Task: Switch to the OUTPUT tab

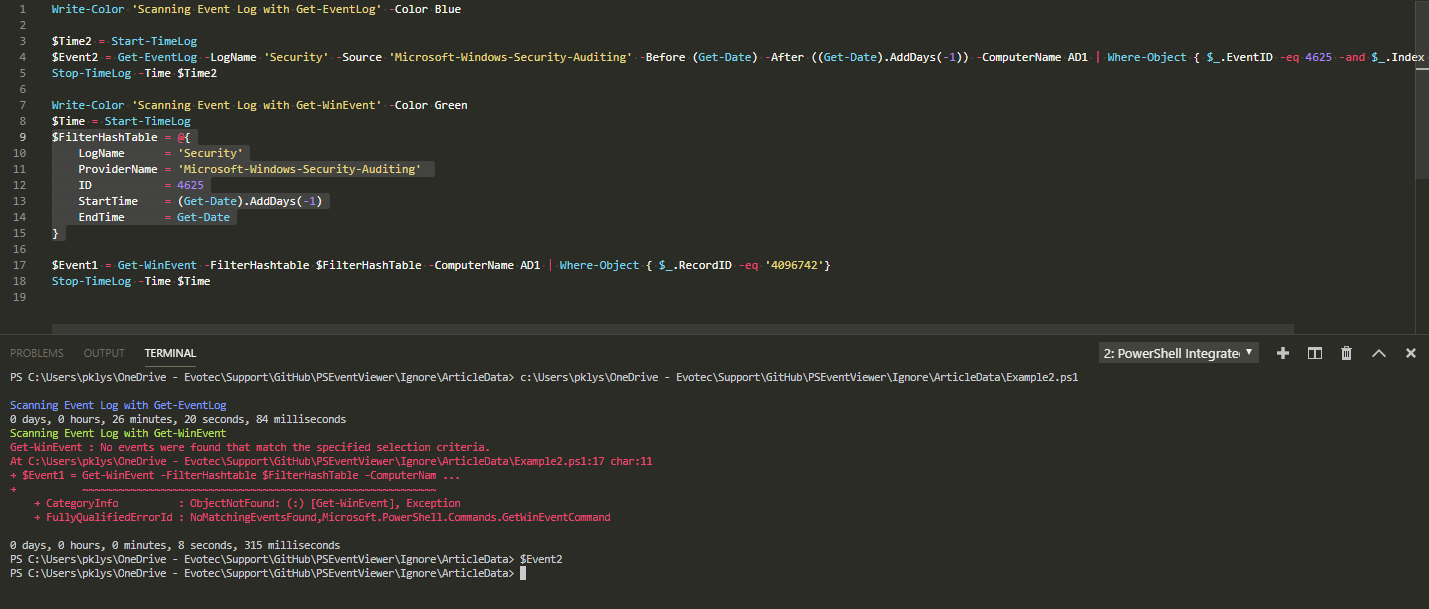Action: (104, 353)
